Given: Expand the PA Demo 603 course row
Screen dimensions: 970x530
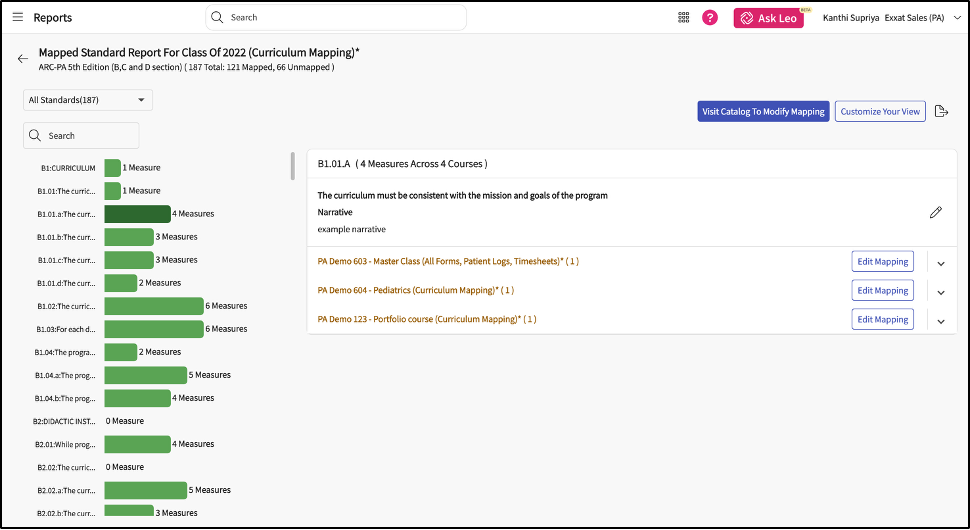Looking at the screenshot, I should [x=941, y=263].
